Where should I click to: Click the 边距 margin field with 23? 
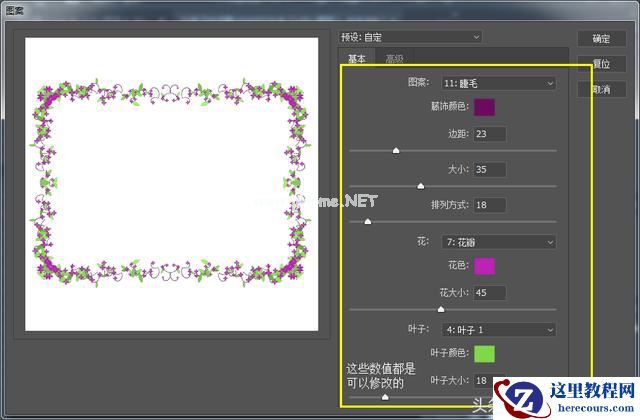(x=490, y=134)
